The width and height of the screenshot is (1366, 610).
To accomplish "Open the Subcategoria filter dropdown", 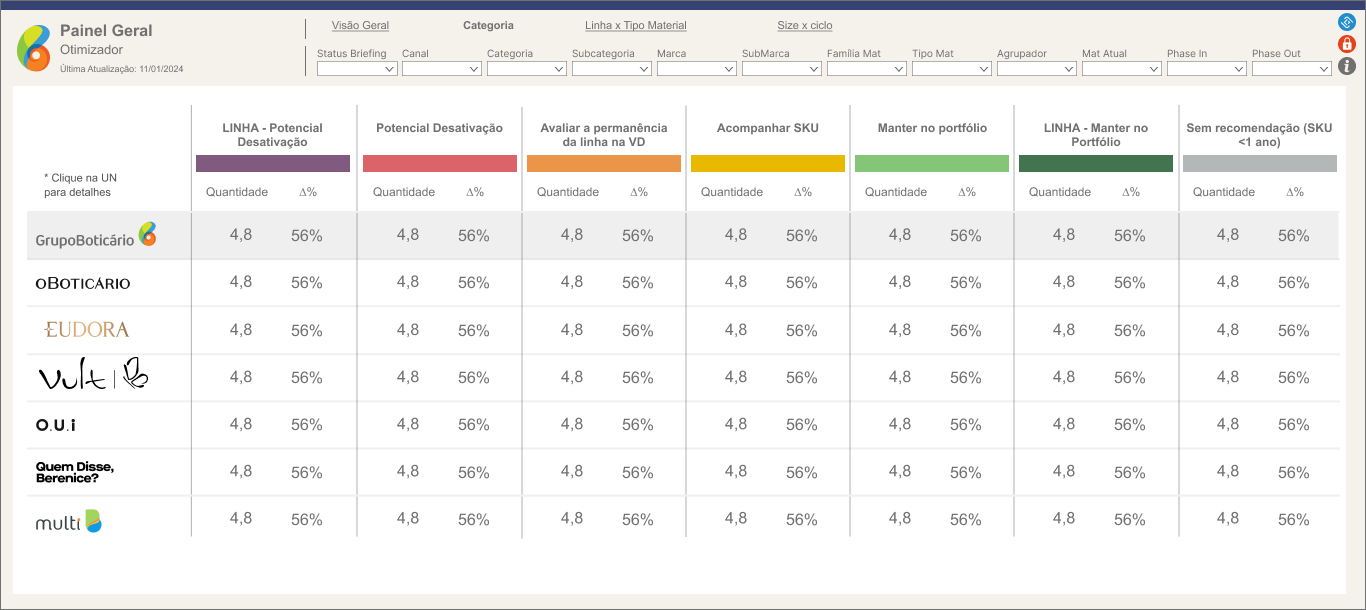I will tap(612, 69).
